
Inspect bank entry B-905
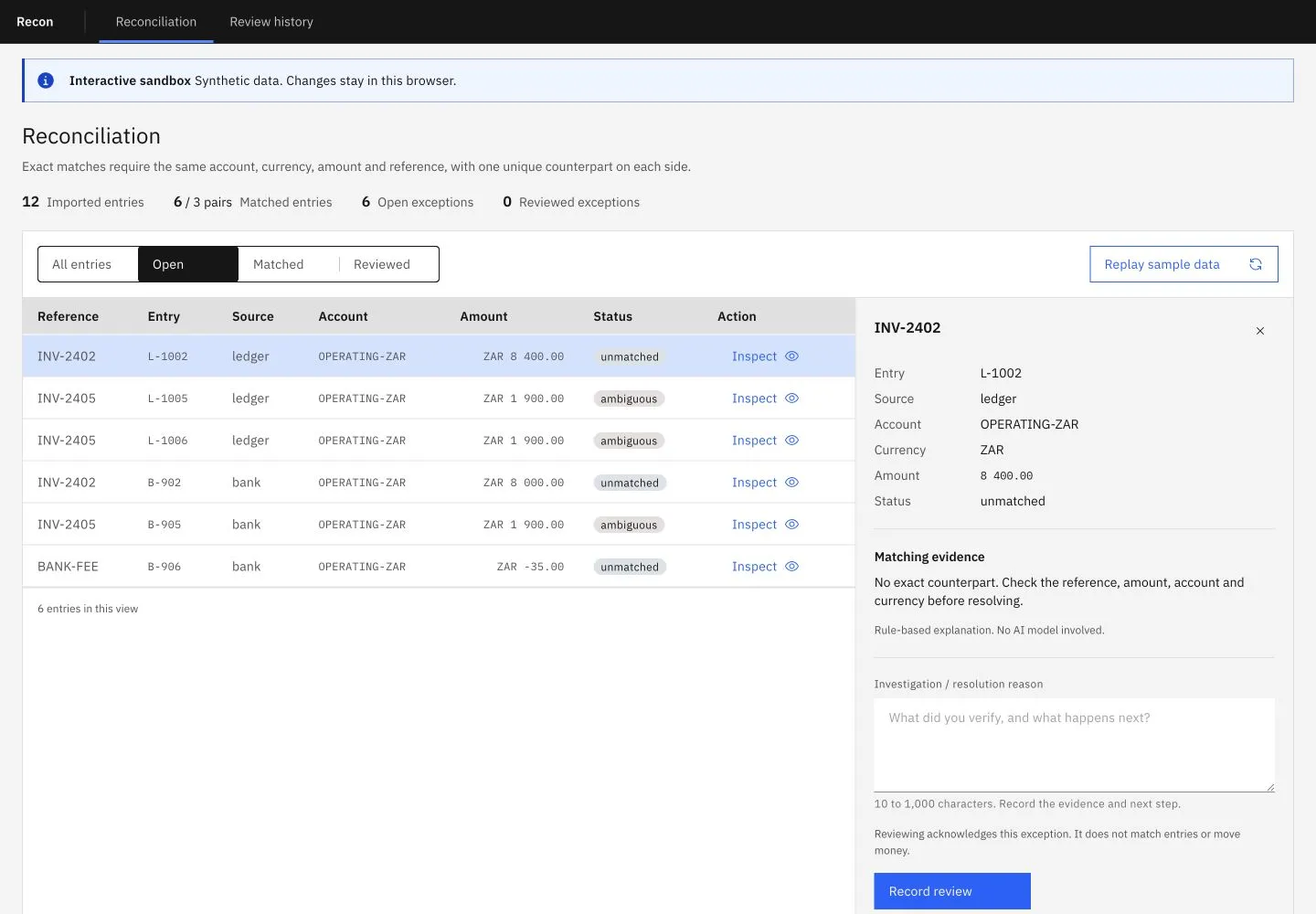tap(765, 525)
